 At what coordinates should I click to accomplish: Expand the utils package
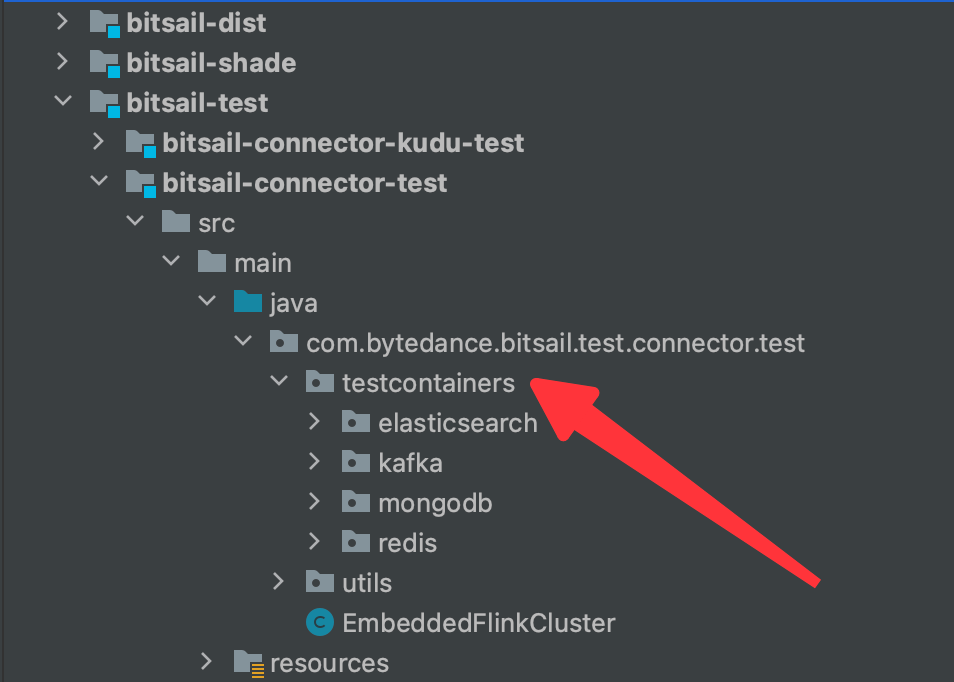(x=279, y=582)
